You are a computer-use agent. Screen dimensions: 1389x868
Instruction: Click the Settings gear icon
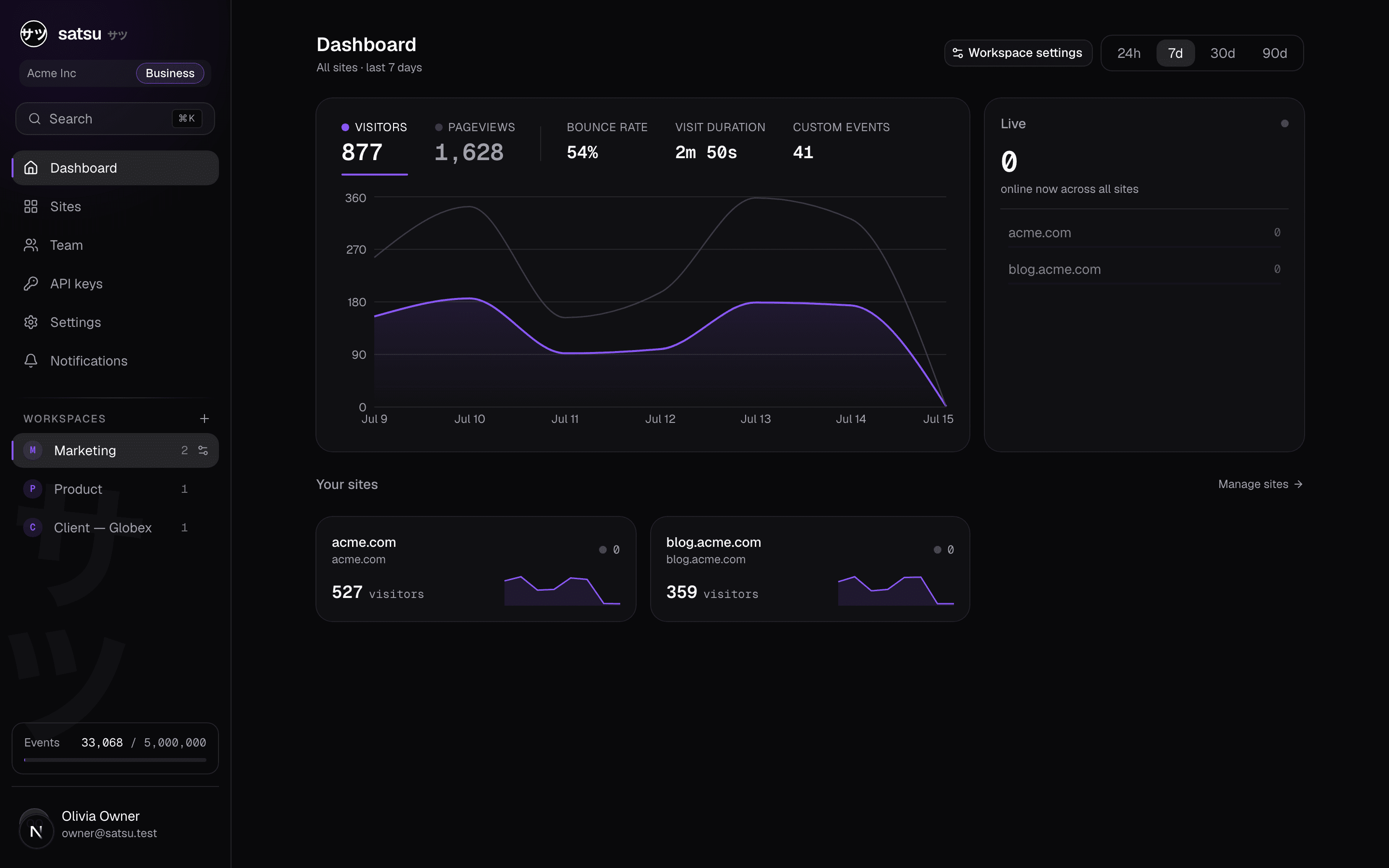point(31,322)
